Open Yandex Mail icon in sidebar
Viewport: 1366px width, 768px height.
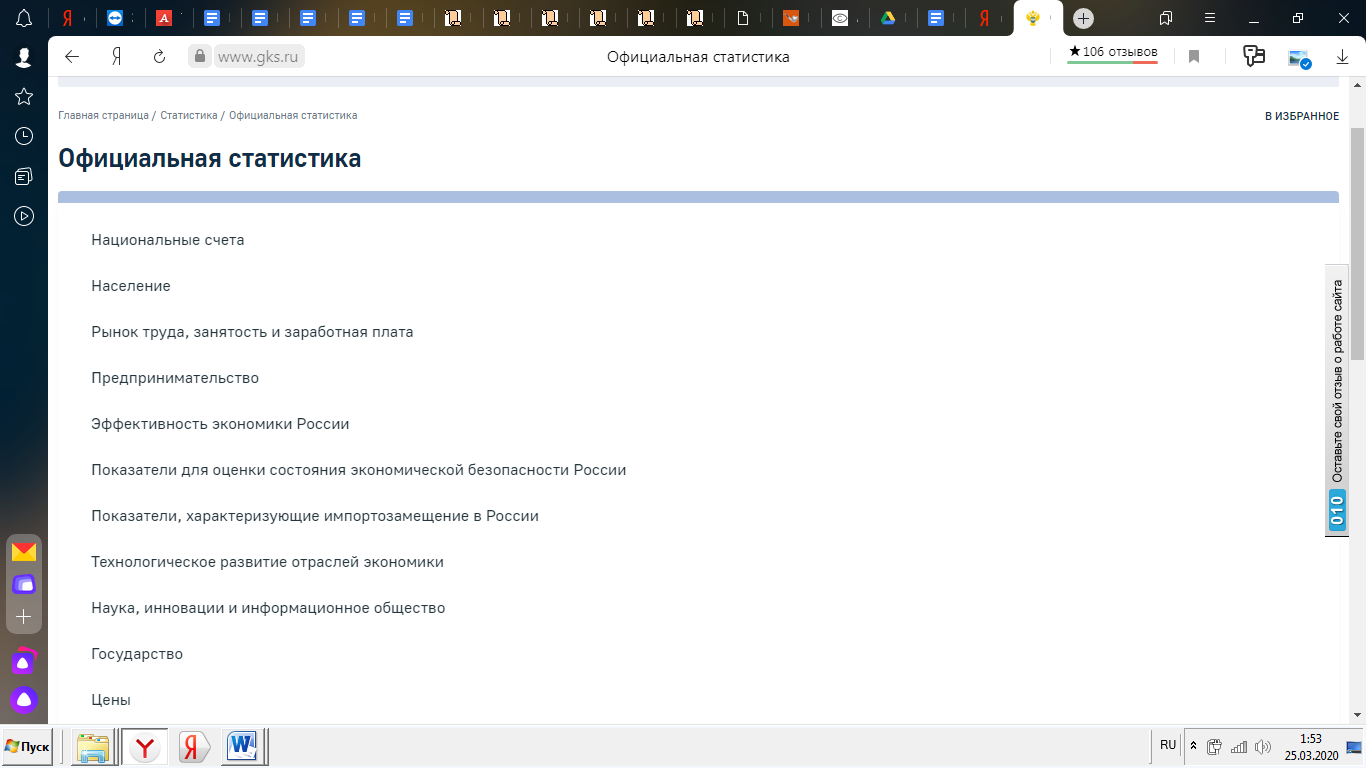click(24, 552)
